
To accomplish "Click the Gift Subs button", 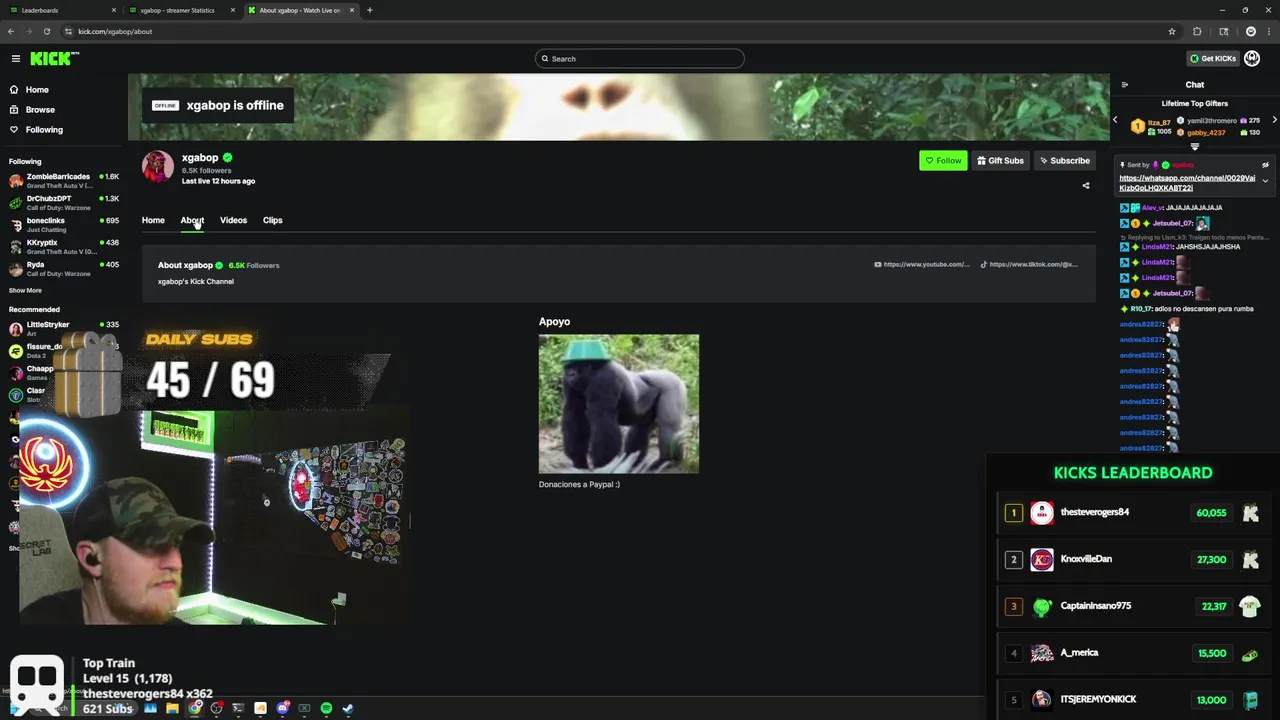I will 1000,161.
